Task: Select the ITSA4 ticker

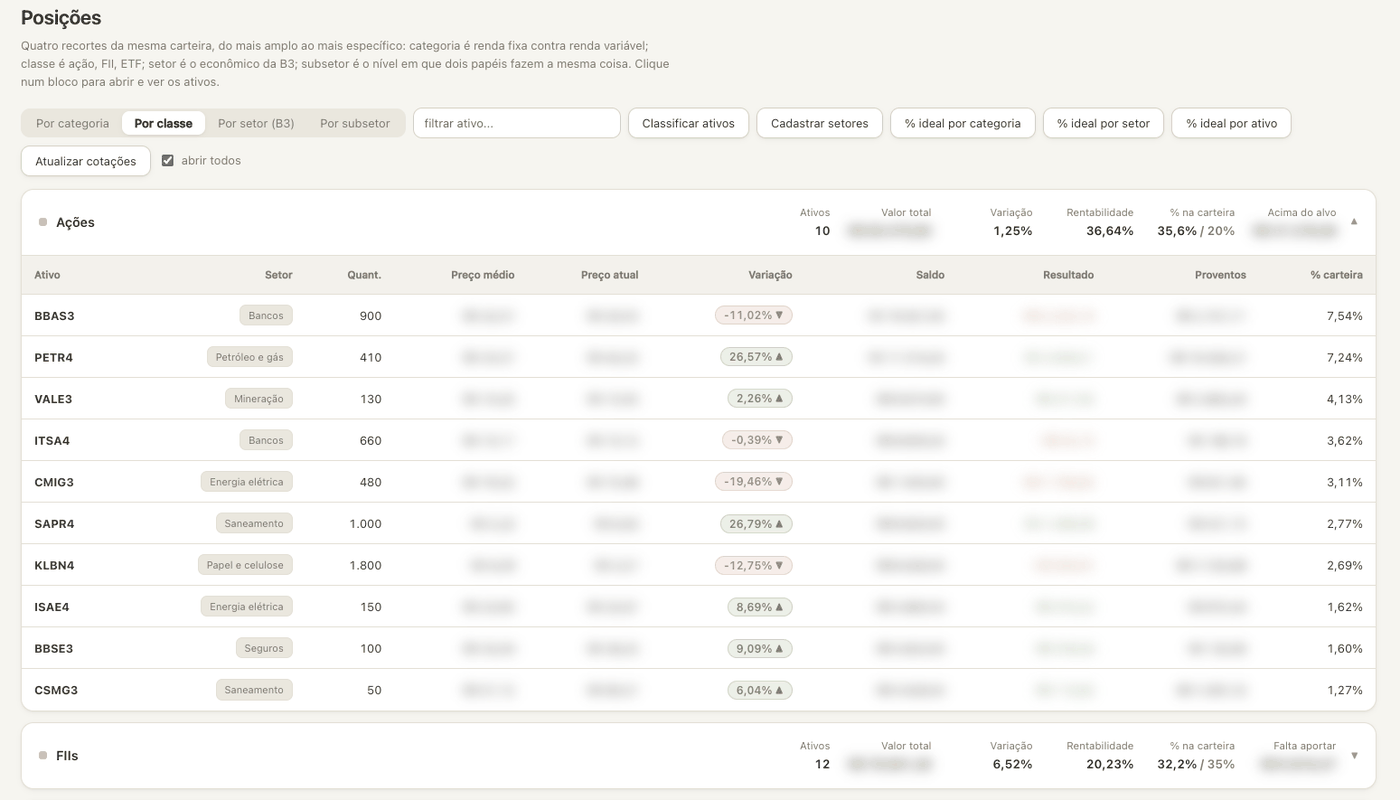Action: [x=52, y=441]
